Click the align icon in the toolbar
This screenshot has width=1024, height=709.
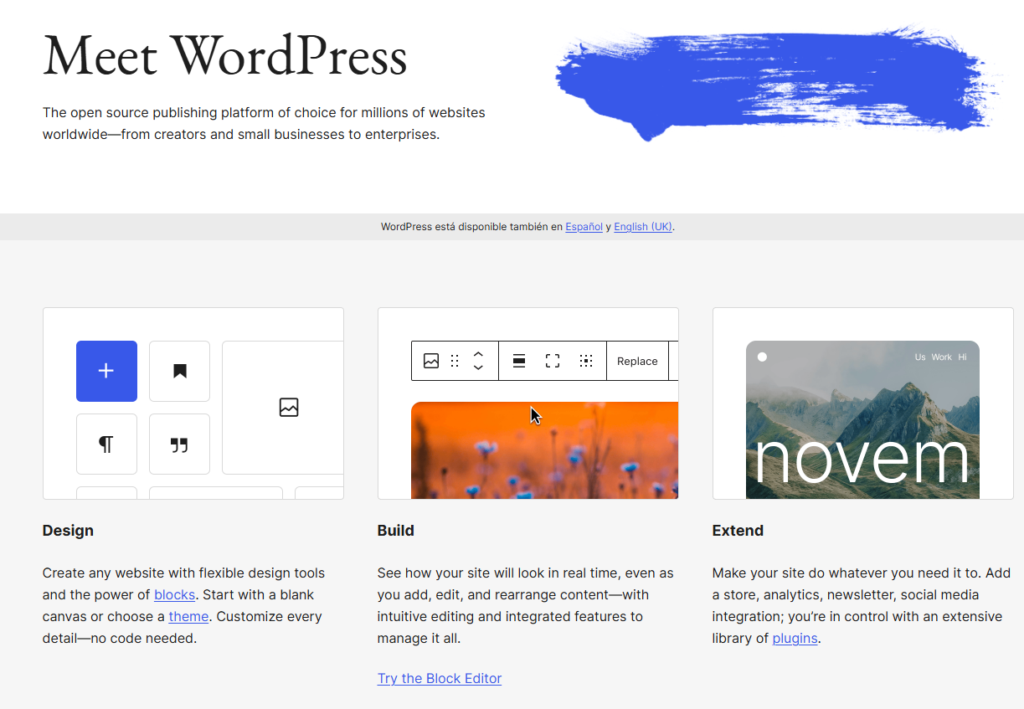(x=519, y=361)
